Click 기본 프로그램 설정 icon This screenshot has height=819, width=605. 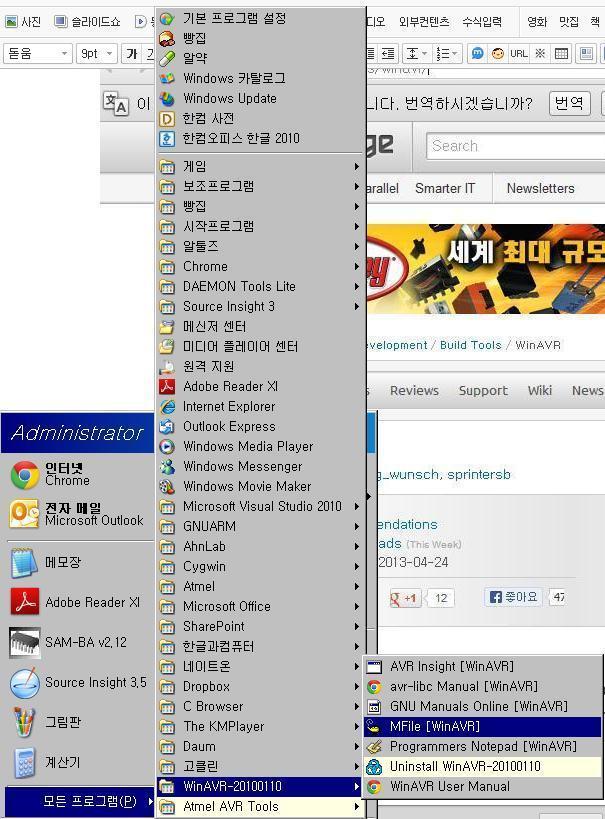pyautogui.click(x=167, y=19)
